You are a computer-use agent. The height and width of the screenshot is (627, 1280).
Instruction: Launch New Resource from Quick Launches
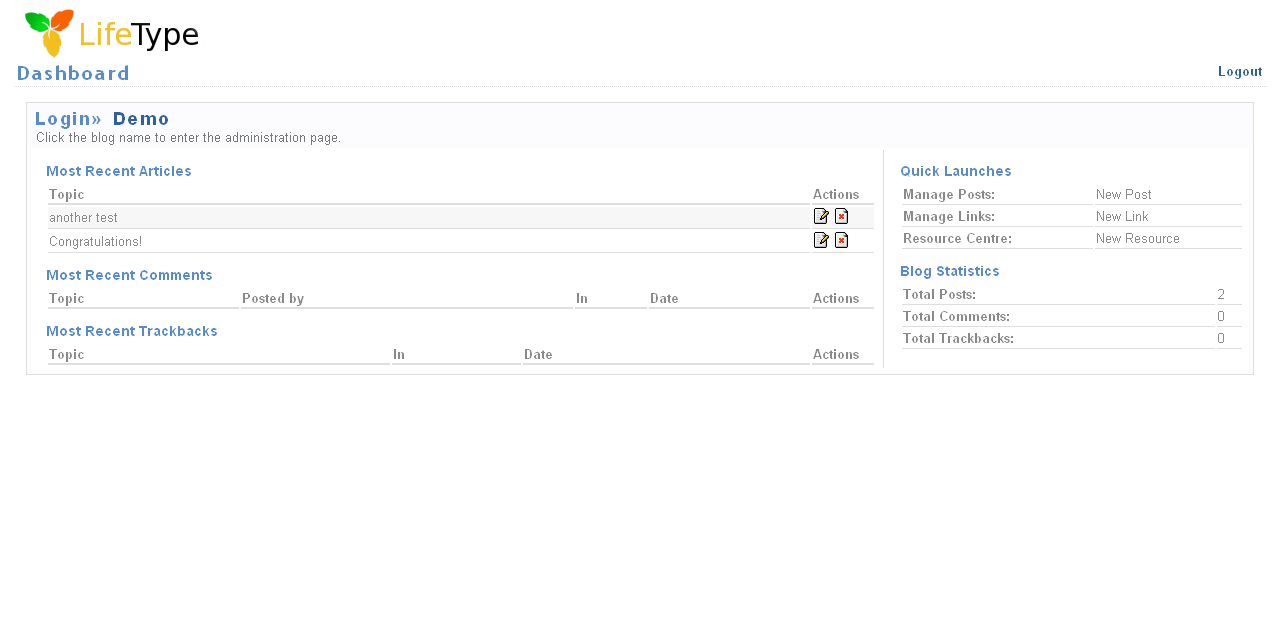(x=1137, y=239)
